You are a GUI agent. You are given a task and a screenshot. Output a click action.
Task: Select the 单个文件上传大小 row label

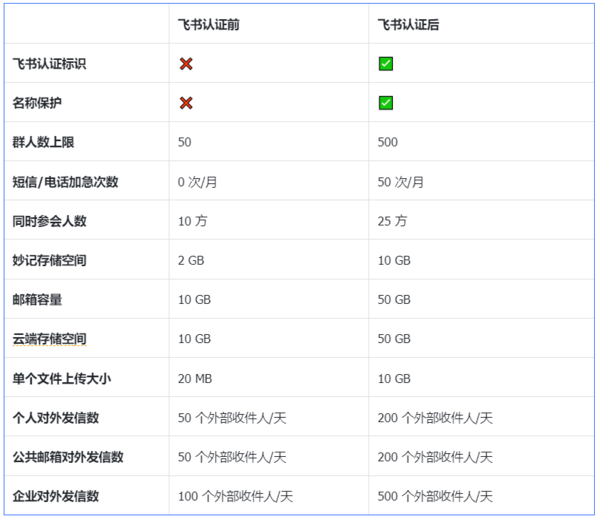pos(62,378)
